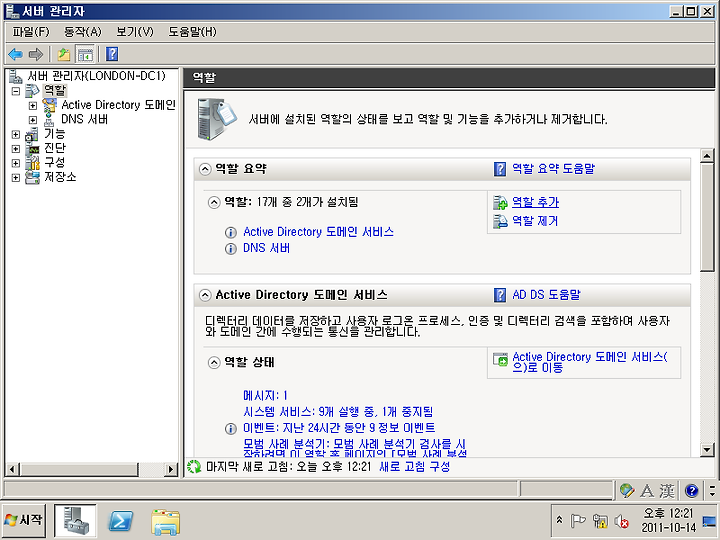The image size is (720, 540).
Task: Click the language bar help icon
Action: [691, 491]
